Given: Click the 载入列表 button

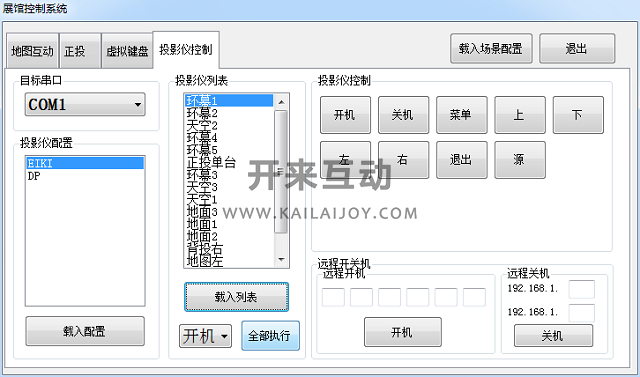Looking at the screenshot, I should click(236, 297).
